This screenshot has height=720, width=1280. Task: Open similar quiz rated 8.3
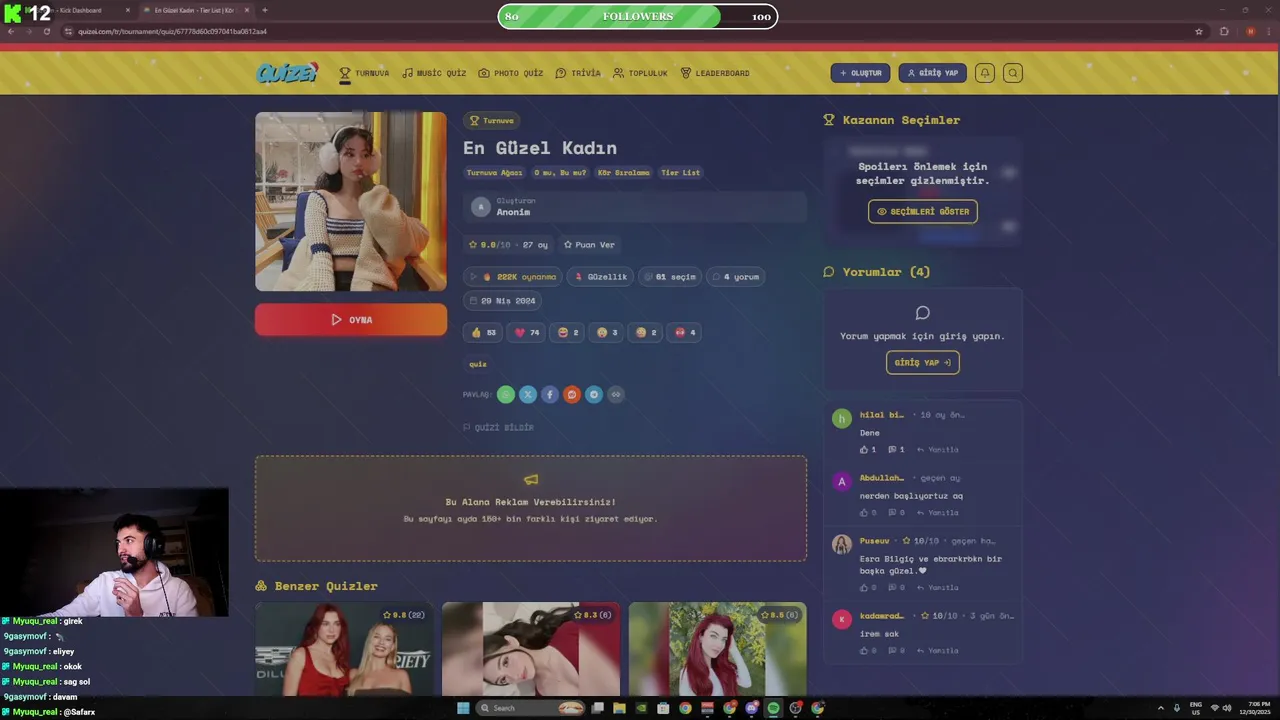[x=531, y=649]
